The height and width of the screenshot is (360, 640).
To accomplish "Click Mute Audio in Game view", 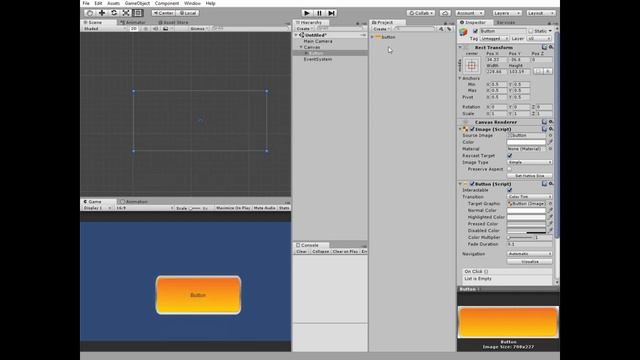I will (x=264, y=208).
